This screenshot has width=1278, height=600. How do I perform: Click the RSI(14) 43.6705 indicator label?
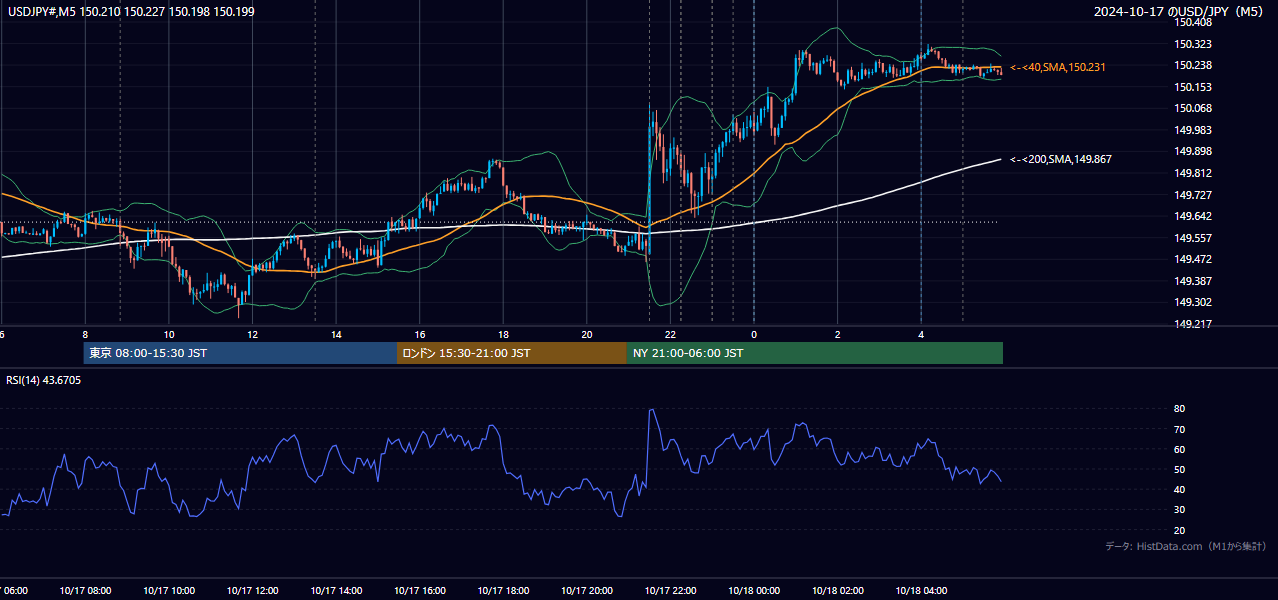pyautogui.click(x=44, y=380)
